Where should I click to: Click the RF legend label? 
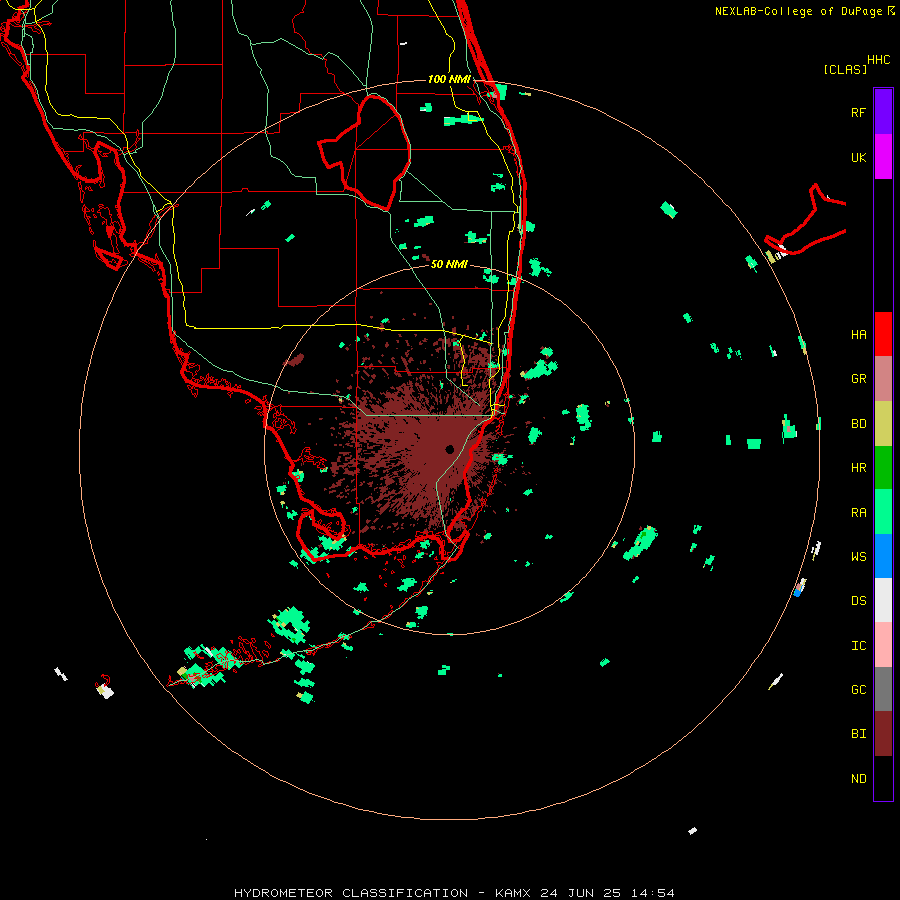point(858,112)
